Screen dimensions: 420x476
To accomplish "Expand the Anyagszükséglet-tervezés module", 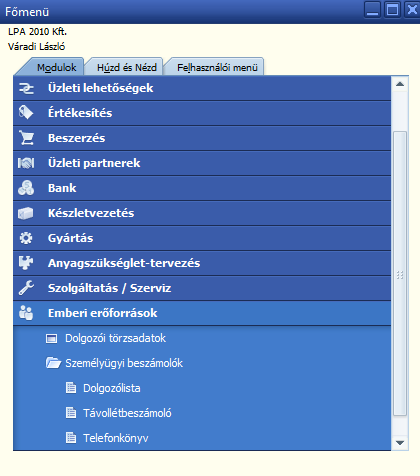I will 202,263.
